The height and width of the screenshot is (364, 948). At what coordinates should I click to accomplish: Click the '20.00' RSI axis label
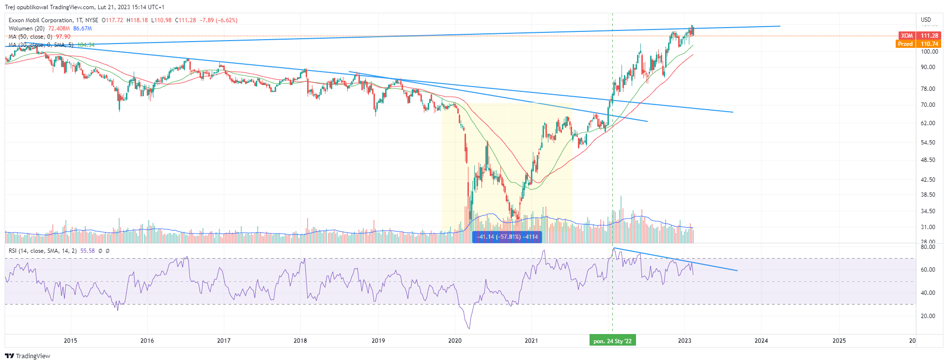[x=927, y=316]
